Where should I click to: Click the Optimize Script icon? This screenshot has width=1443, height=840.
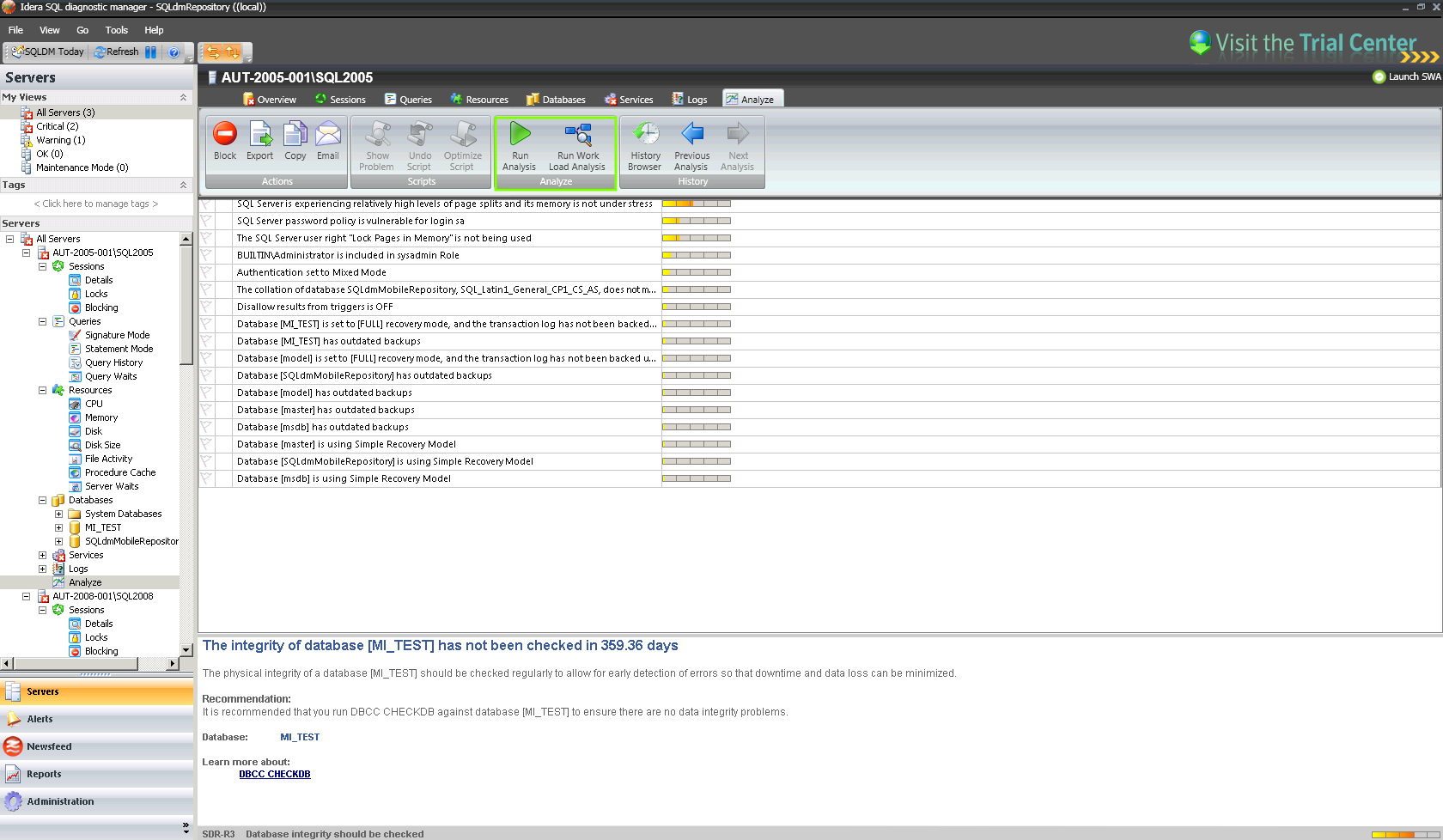click(x=462, y=147)
